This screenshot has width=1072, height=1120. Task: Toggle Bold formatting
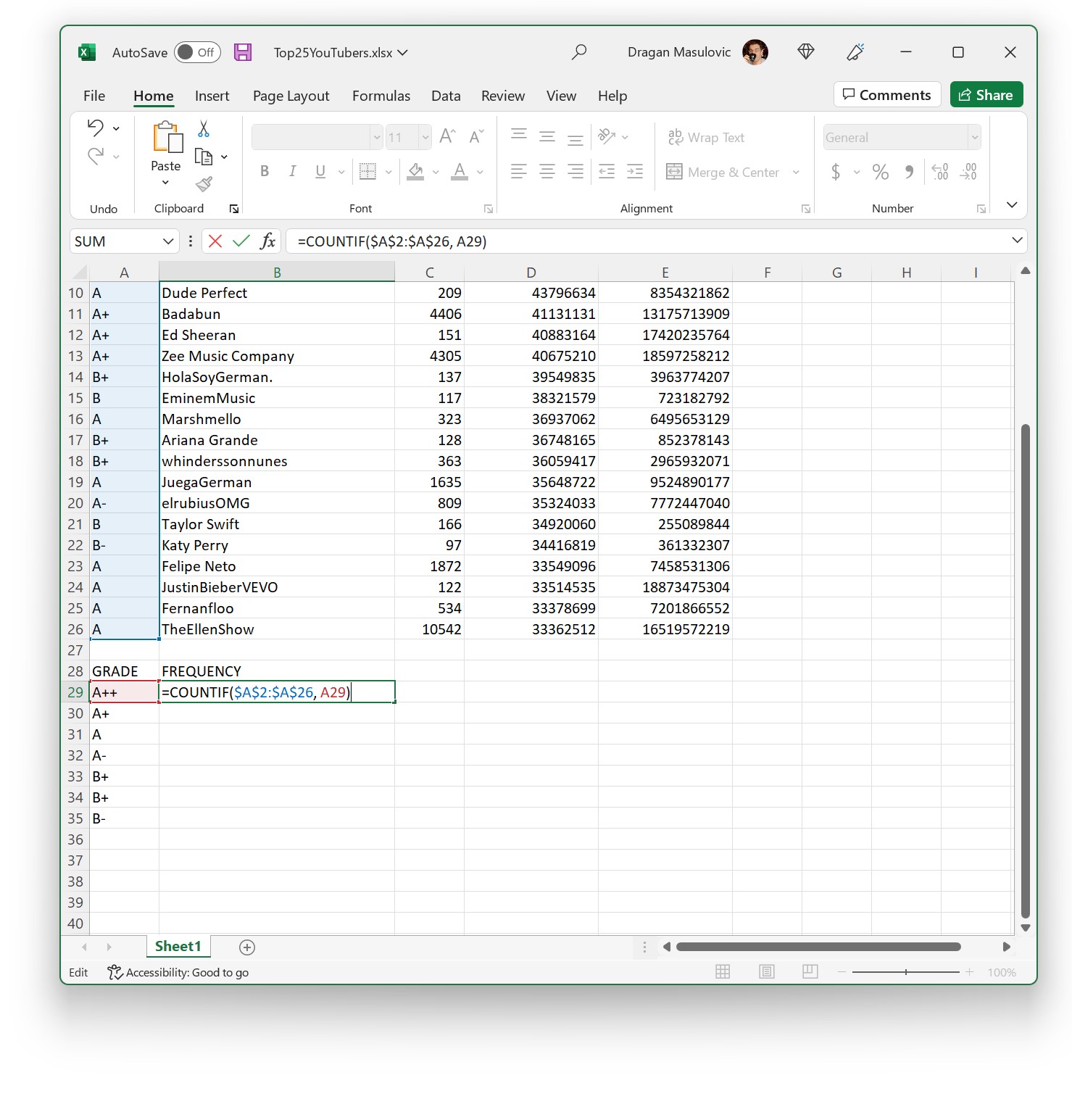265,171
